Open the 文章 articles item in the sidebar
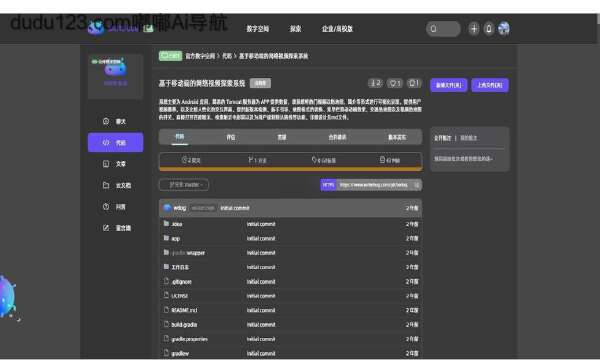The width and height of the screenshot is (600, 360). pyautogui.click(x=115, y=164)
